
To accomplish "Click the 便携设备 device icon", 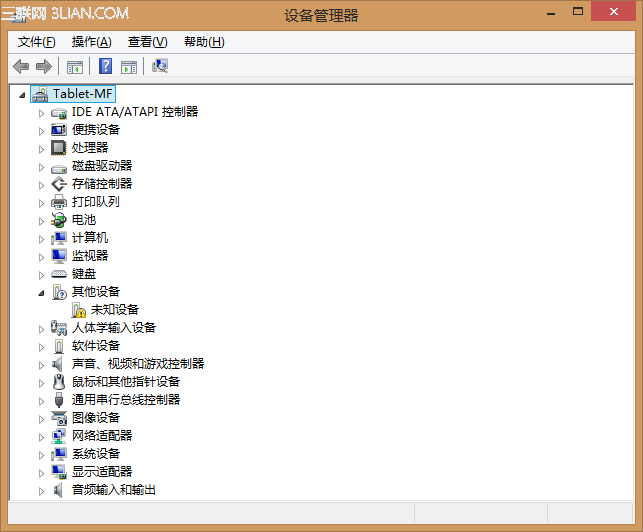I will (59, 130).
